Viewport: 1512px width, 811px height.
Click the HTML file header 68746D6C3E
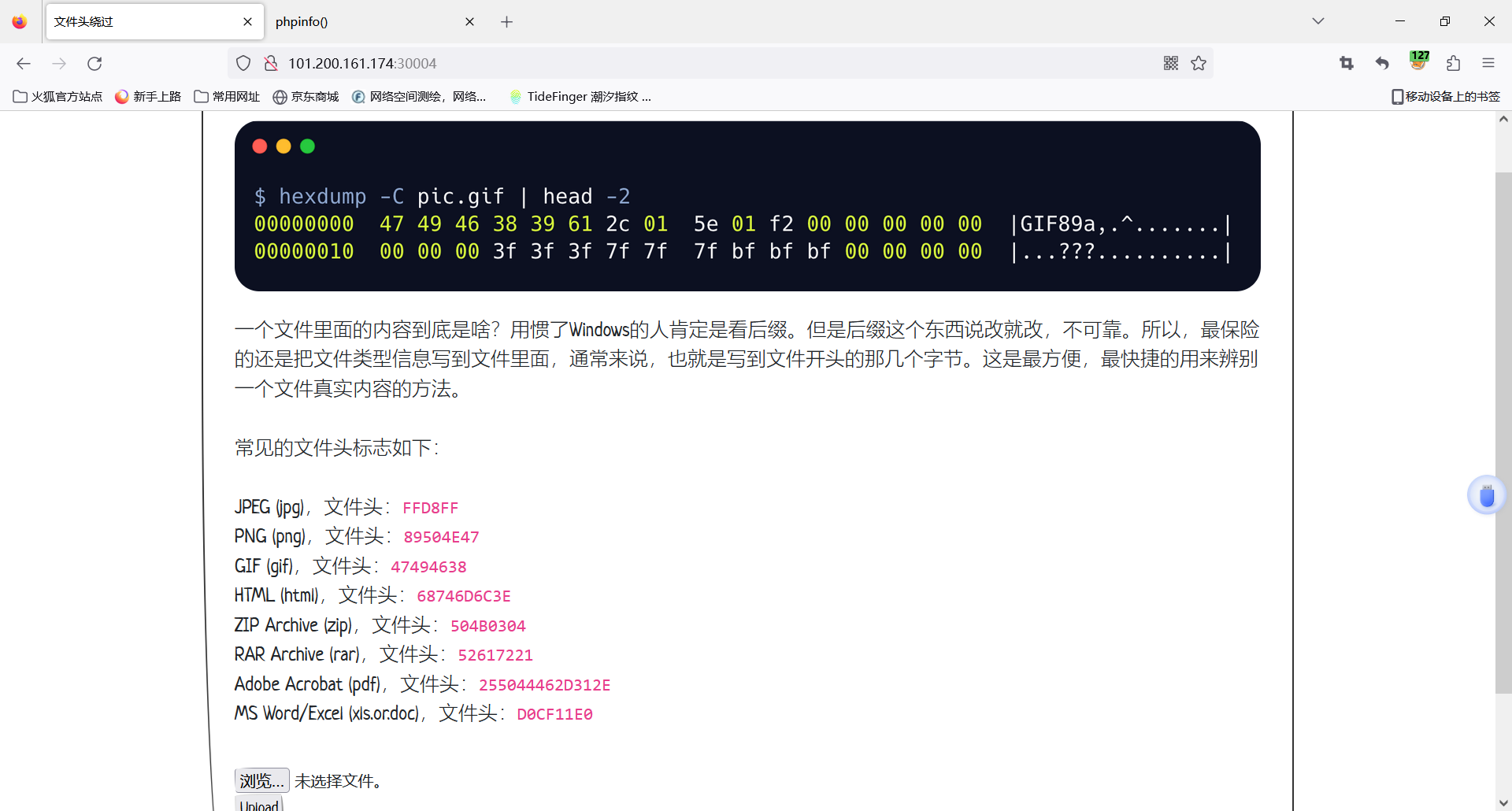464,596
